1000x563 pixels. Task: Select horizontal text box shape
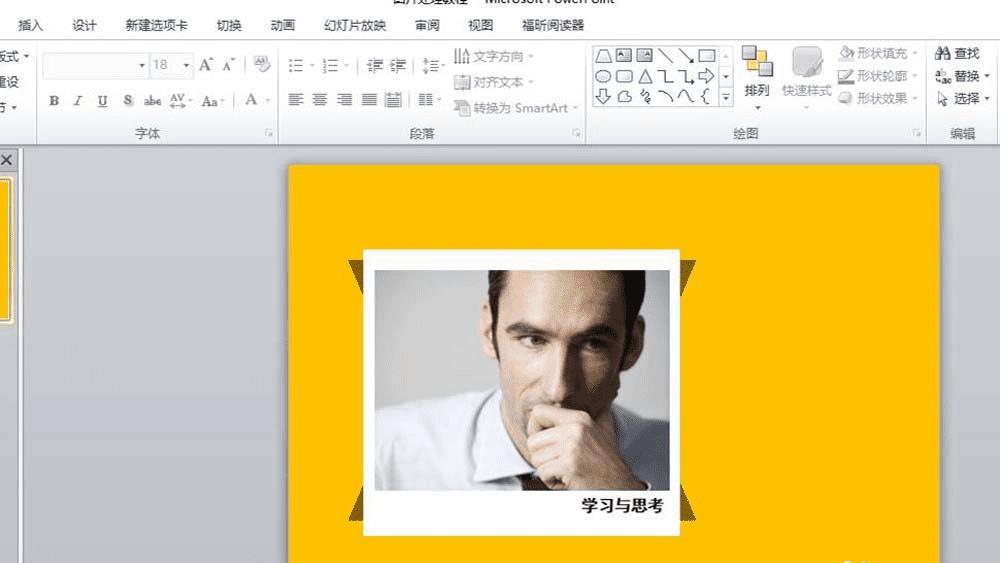624,55
